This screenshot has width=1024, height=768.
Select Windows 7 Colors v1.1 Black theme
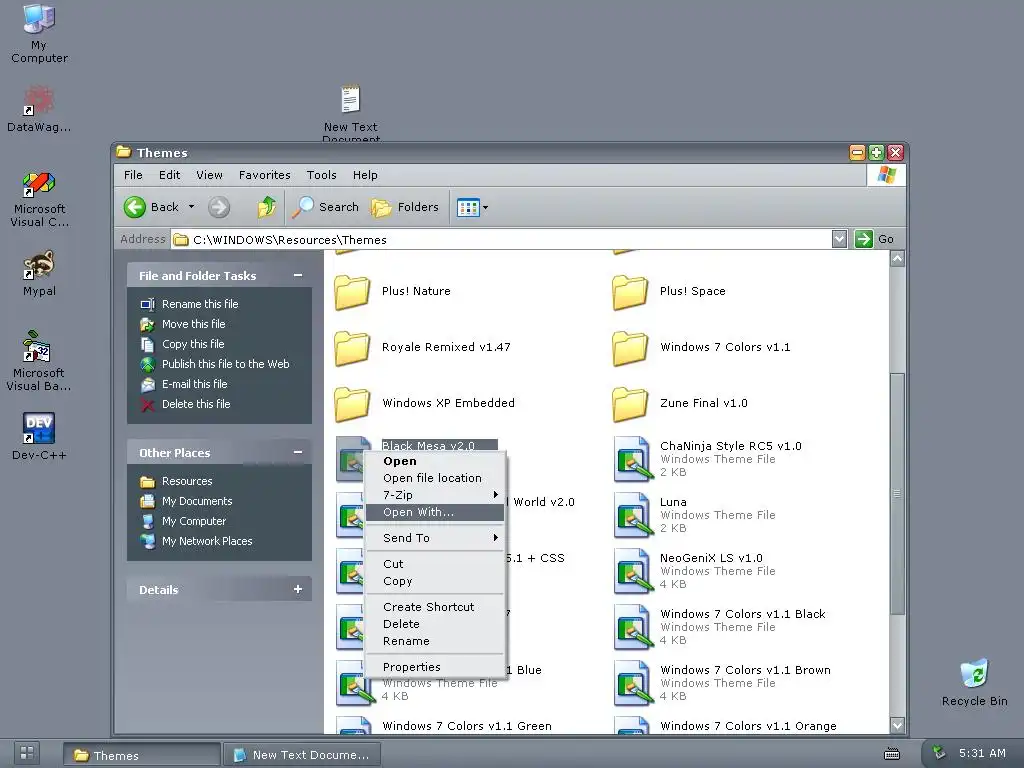click(x=720, y=627)
